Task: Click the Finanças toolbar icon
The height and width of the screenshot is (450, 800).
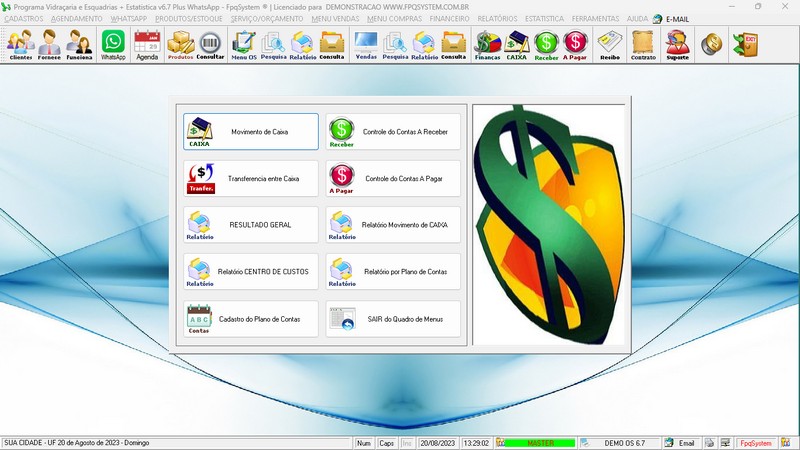Action: click(487, 45)
